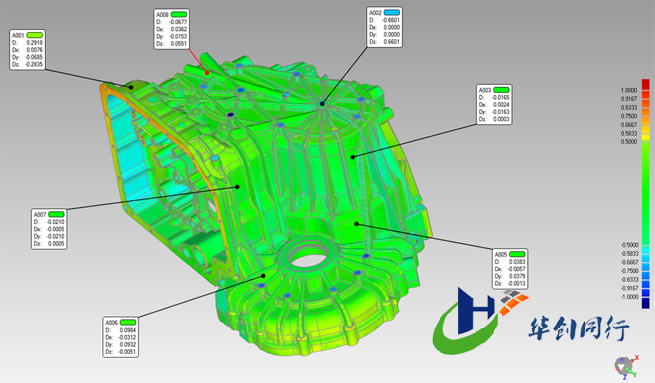Click the D value 0.0984 in A006

click(x=128, y=330)
